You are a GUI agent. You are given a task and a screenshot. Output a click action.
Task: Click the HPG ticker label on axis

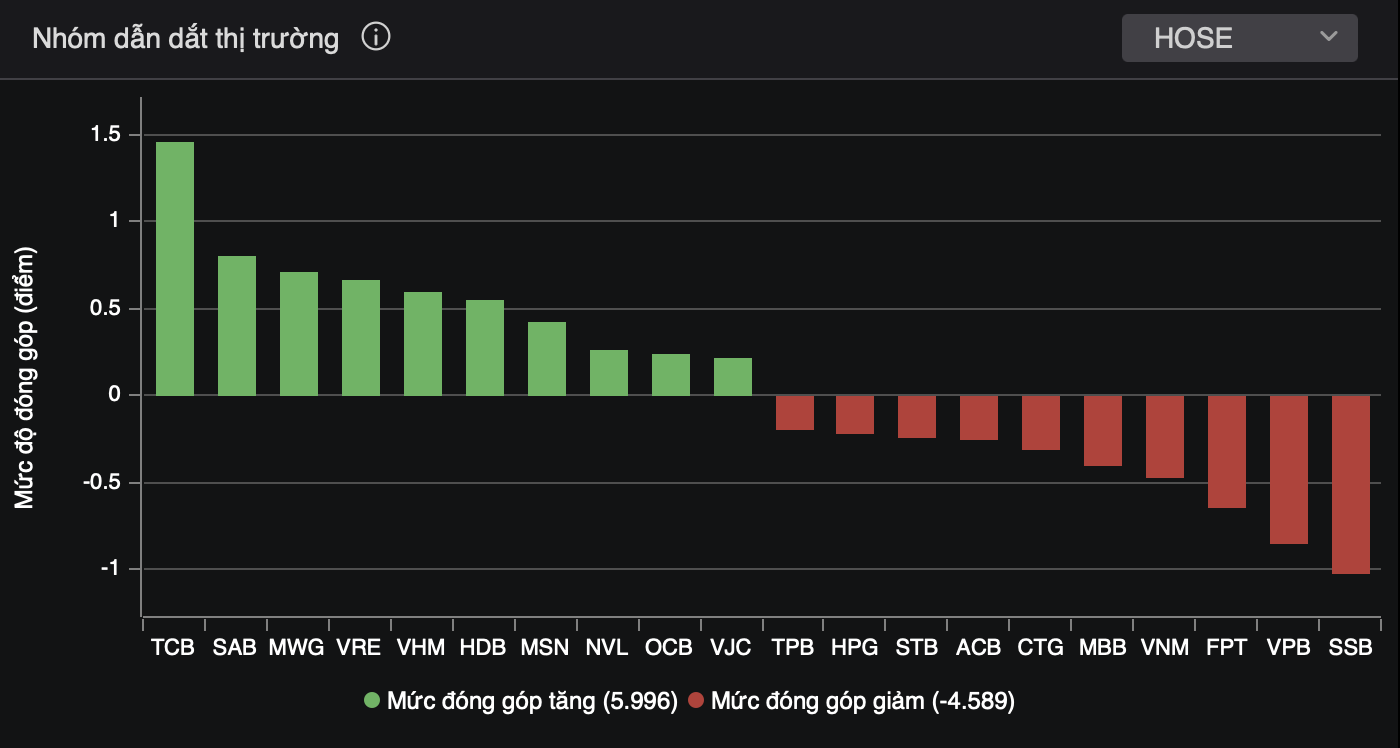pos(855,647)
